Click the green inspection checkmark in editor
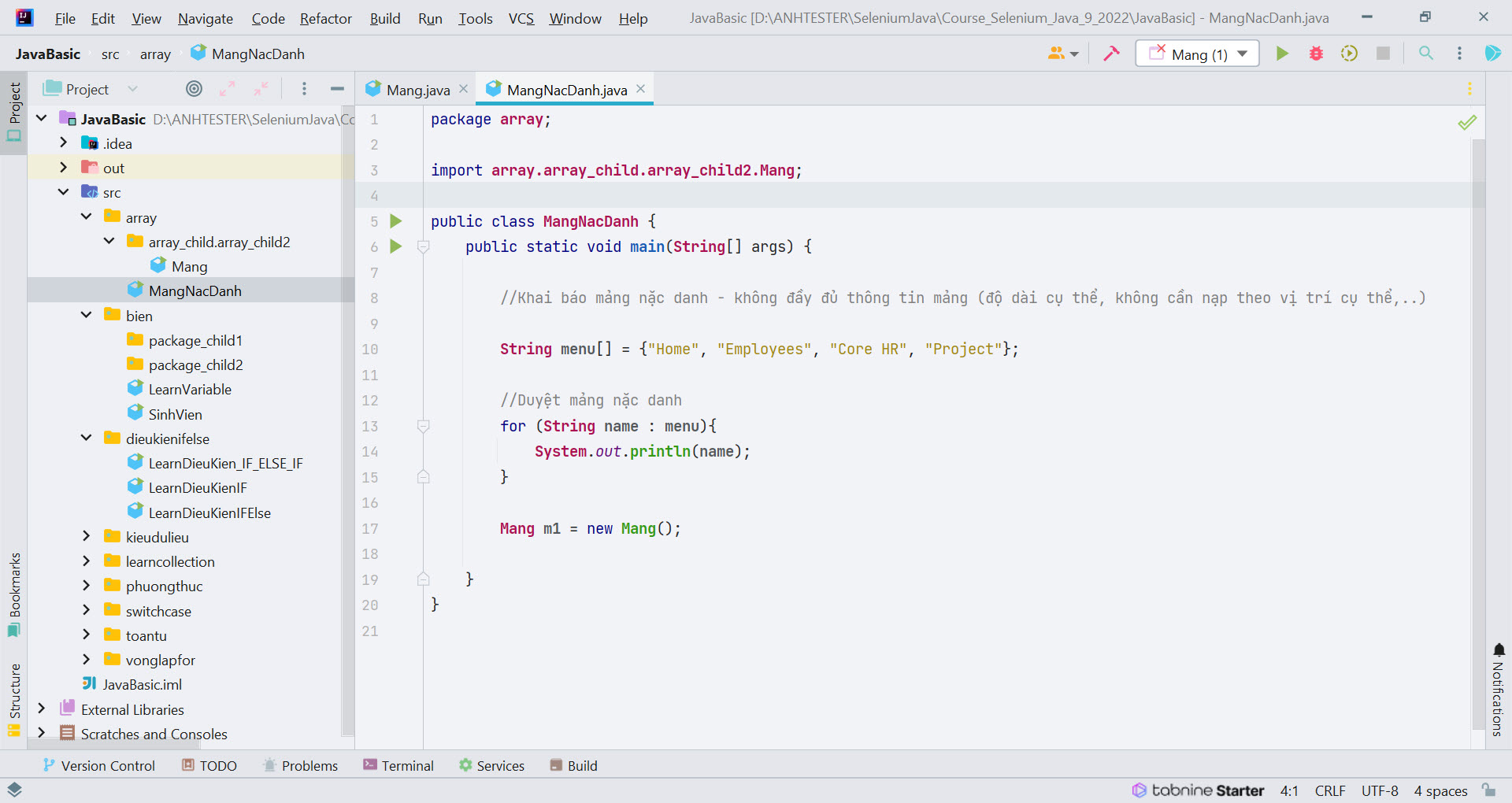This screenshot has width=1512, height=803. click(1466, 123)
